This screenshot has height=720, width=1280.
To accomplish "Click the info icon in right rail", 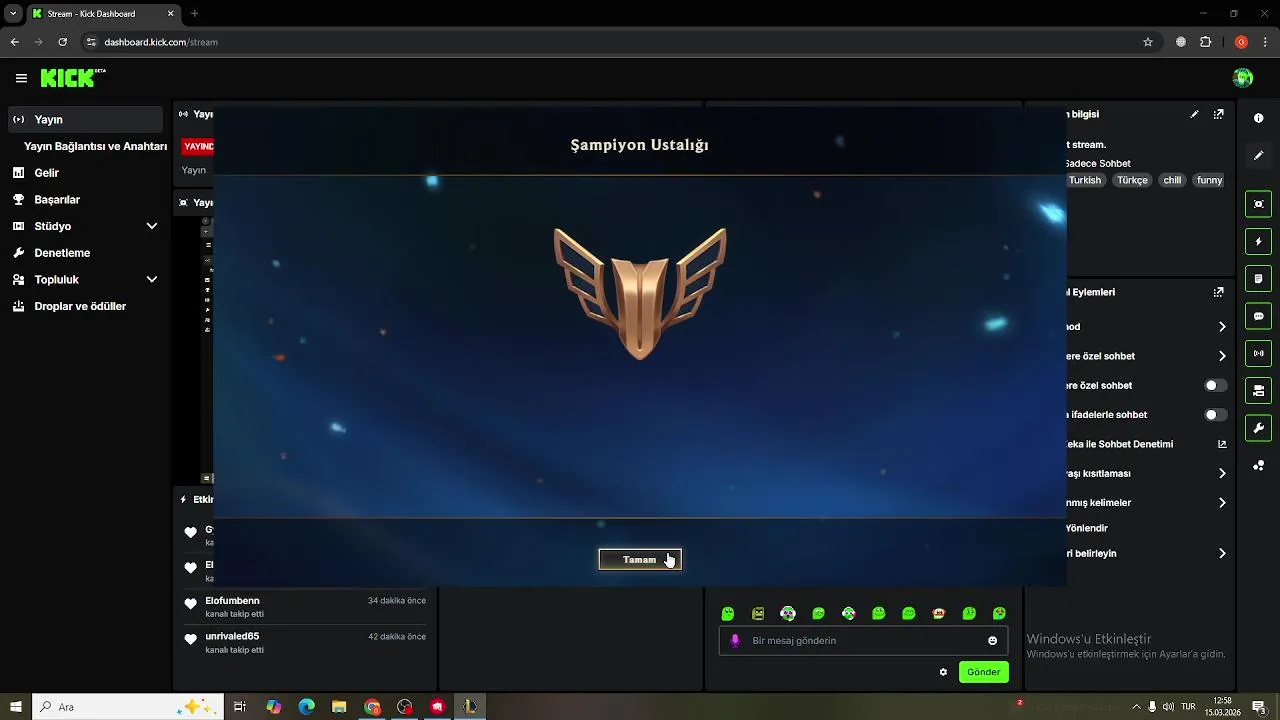I will point(1258,118).
